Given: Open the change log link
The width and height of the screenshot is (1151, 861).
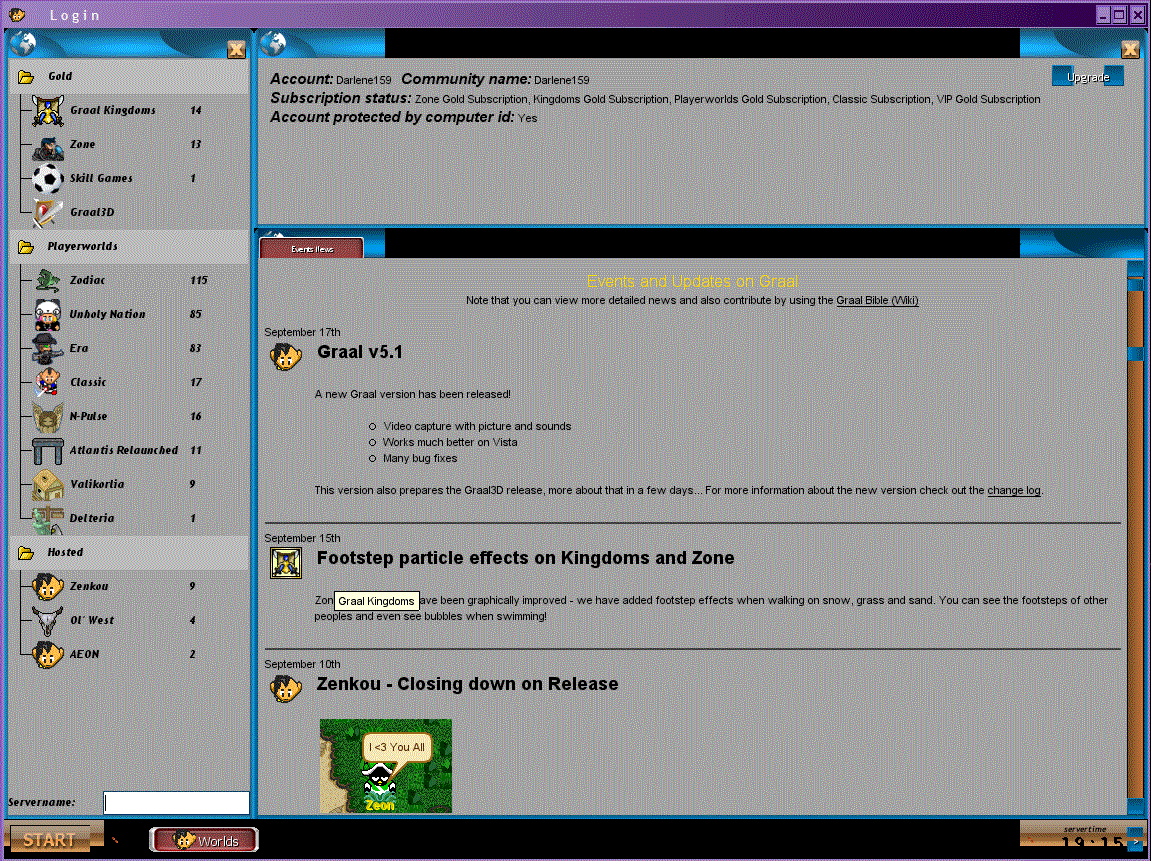Looking at the screenshot, I should (1013, 490).
